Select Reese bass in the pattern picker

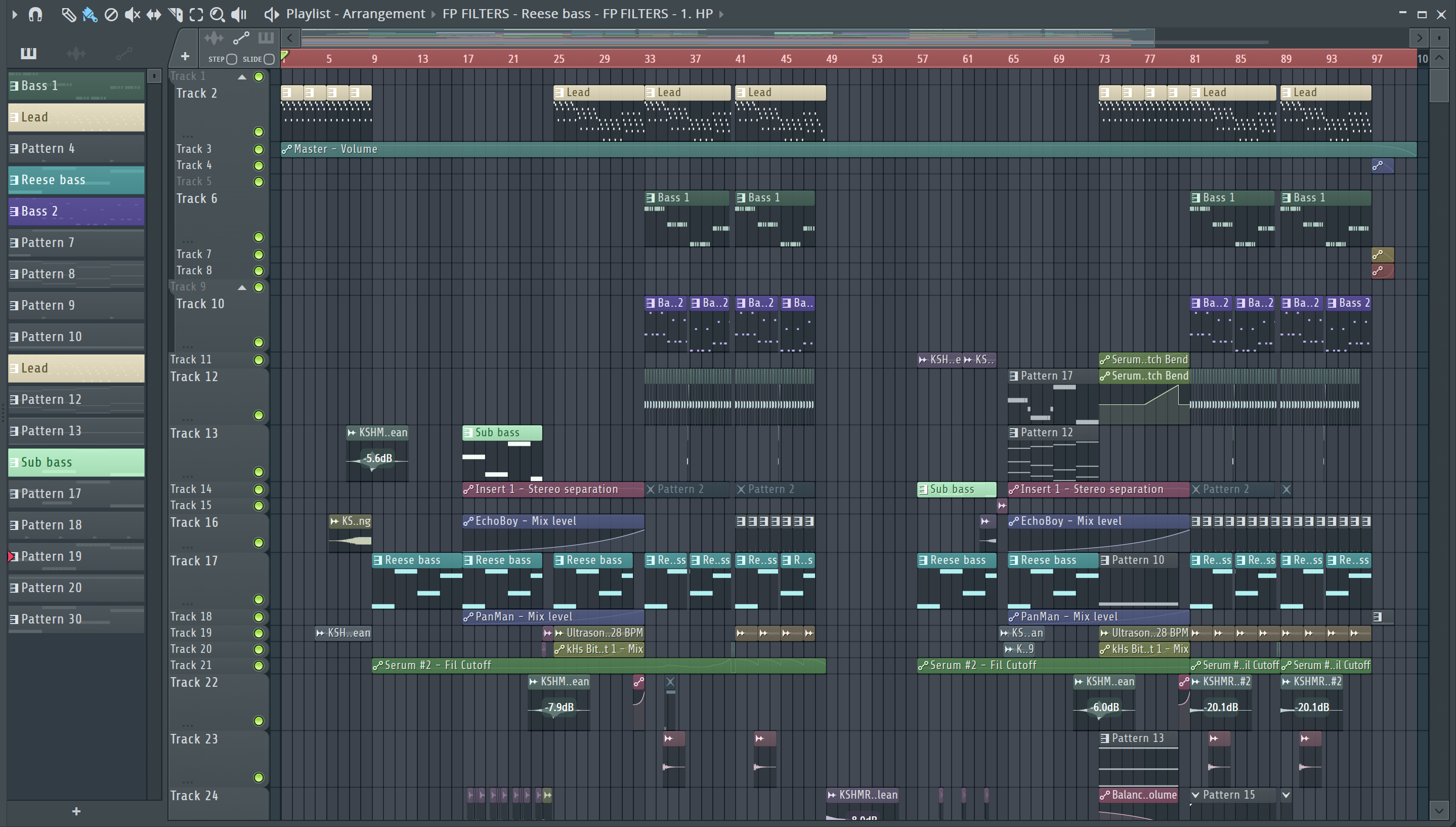click(76, 180)
